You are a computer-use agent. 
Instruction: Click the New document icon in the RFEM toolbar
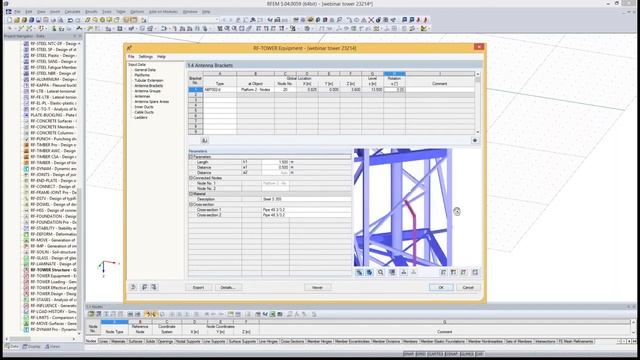tap(9, 20)
